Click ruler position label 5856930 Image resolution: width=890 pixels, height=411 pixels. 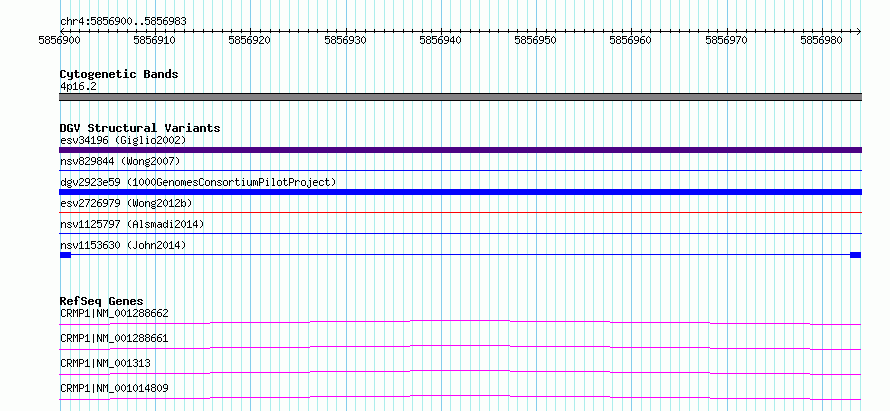pos(345,40)
